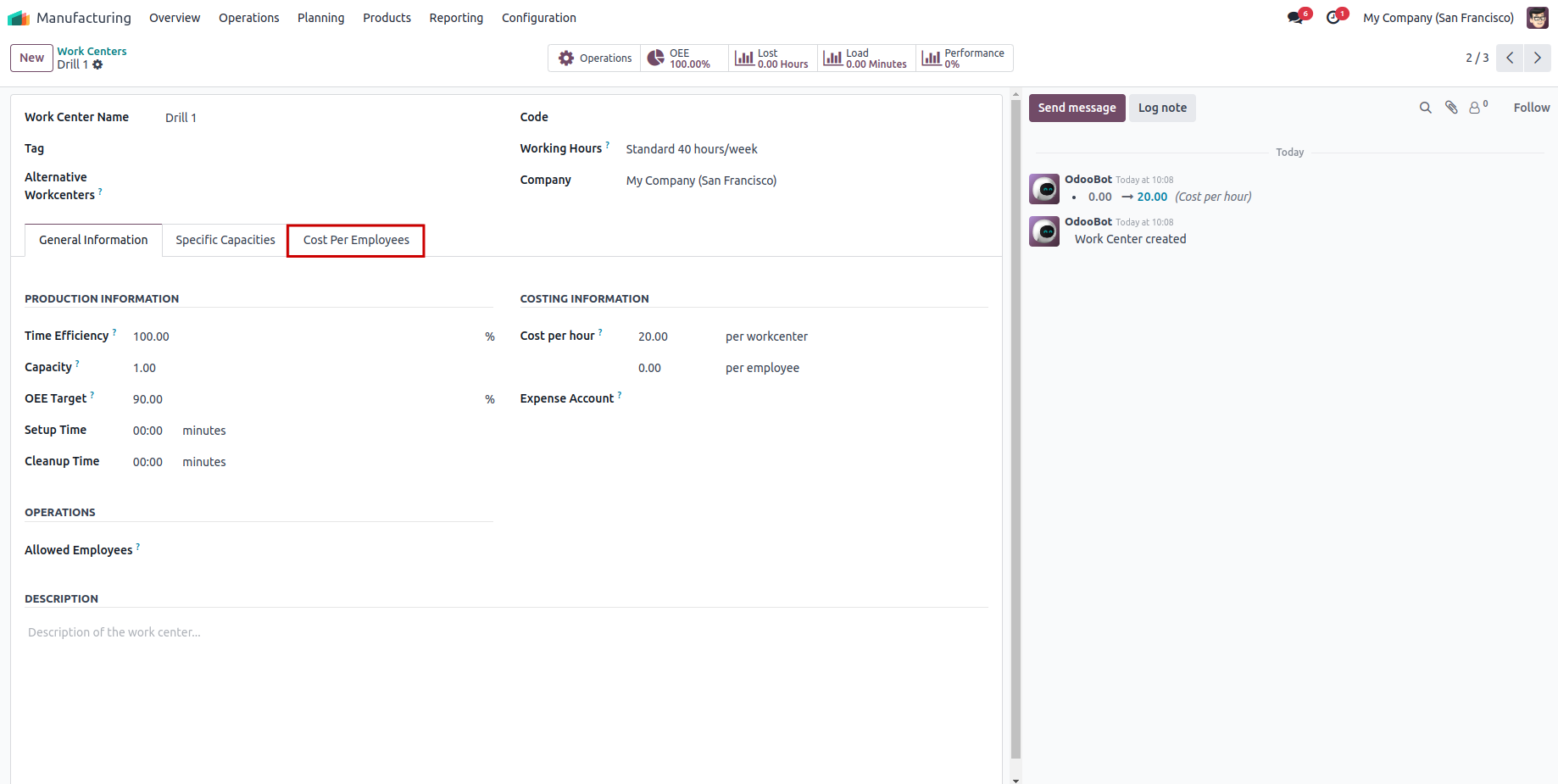Click the paperclip attachments icon

click(x=1451, y=108)
